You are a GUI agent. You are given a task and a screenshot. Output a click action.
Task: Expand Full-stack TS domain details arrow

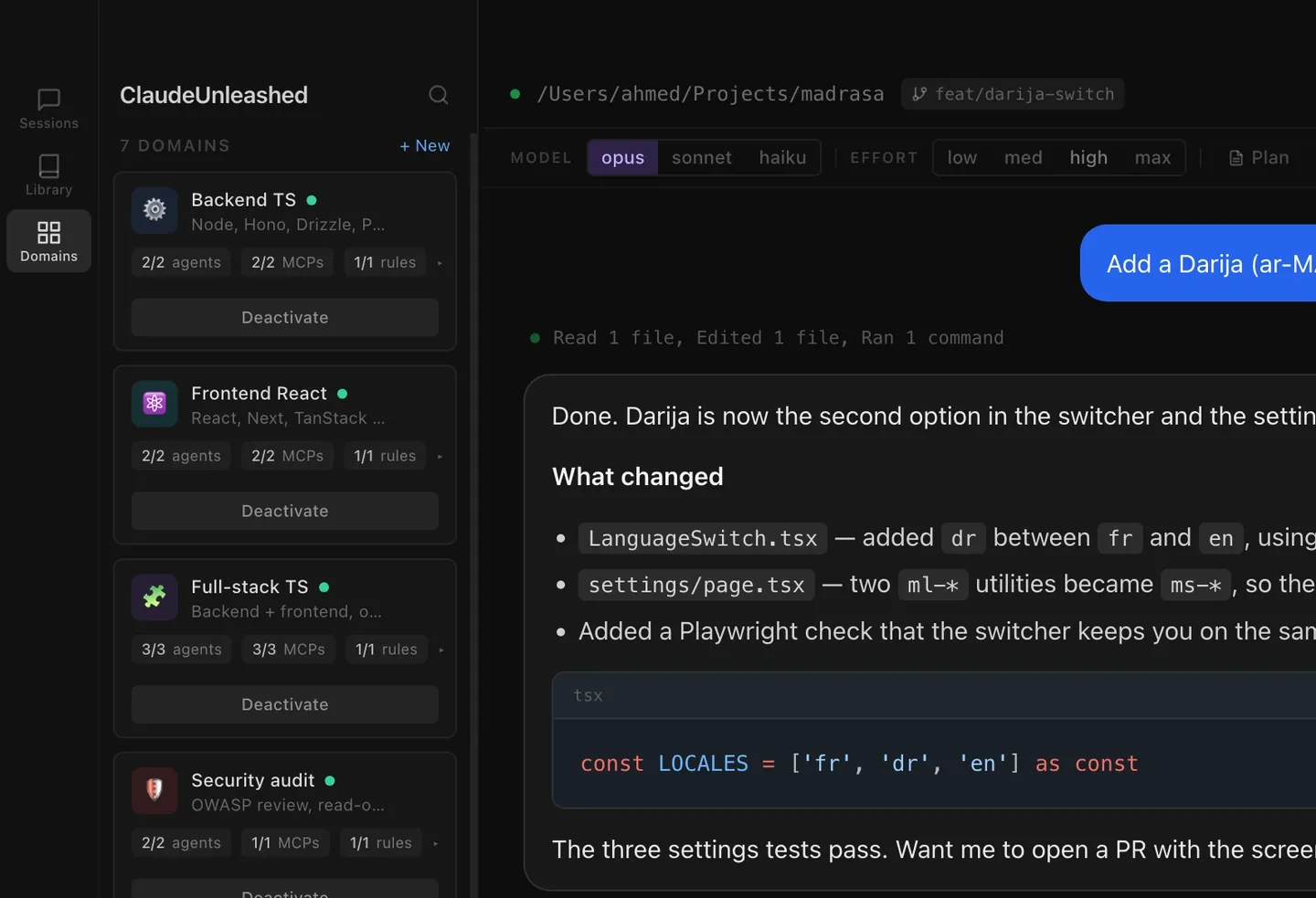click(x=441, y=650)
